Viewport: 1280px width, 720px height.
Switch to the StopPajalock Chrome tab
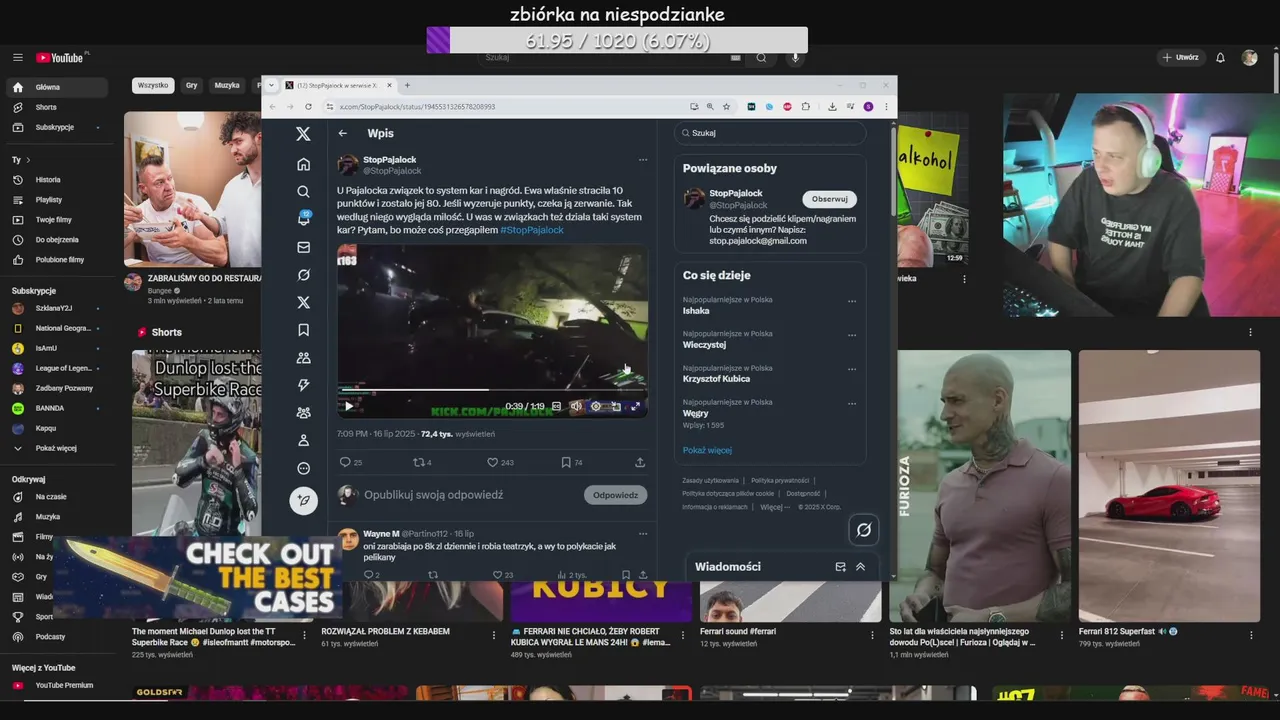(x=339, y=85)
